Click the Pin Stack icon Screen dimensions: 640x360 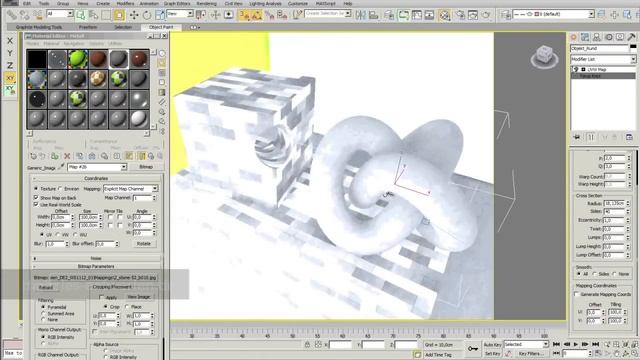click(577, 137)
